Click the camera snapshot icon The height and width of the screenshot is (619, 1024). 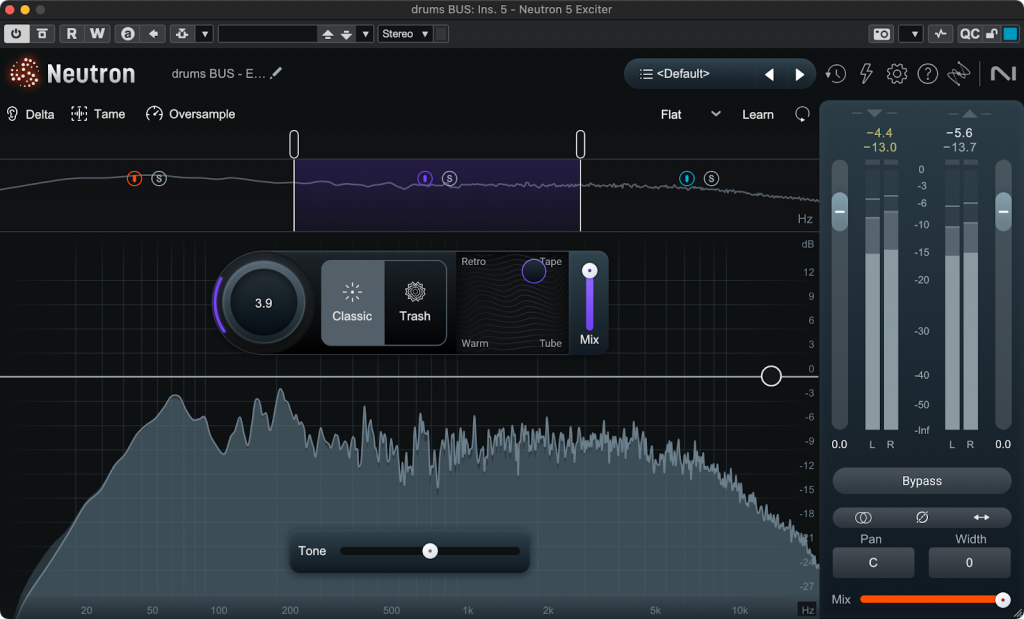pyautogui.click(x=881, y=34)
